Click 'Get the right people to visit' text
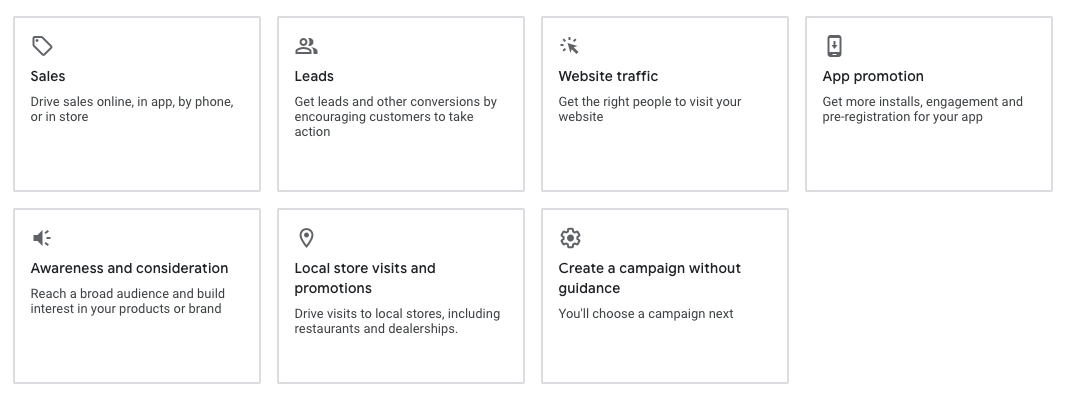Screen dimensions: 1069x400 [x=650, y=109]
